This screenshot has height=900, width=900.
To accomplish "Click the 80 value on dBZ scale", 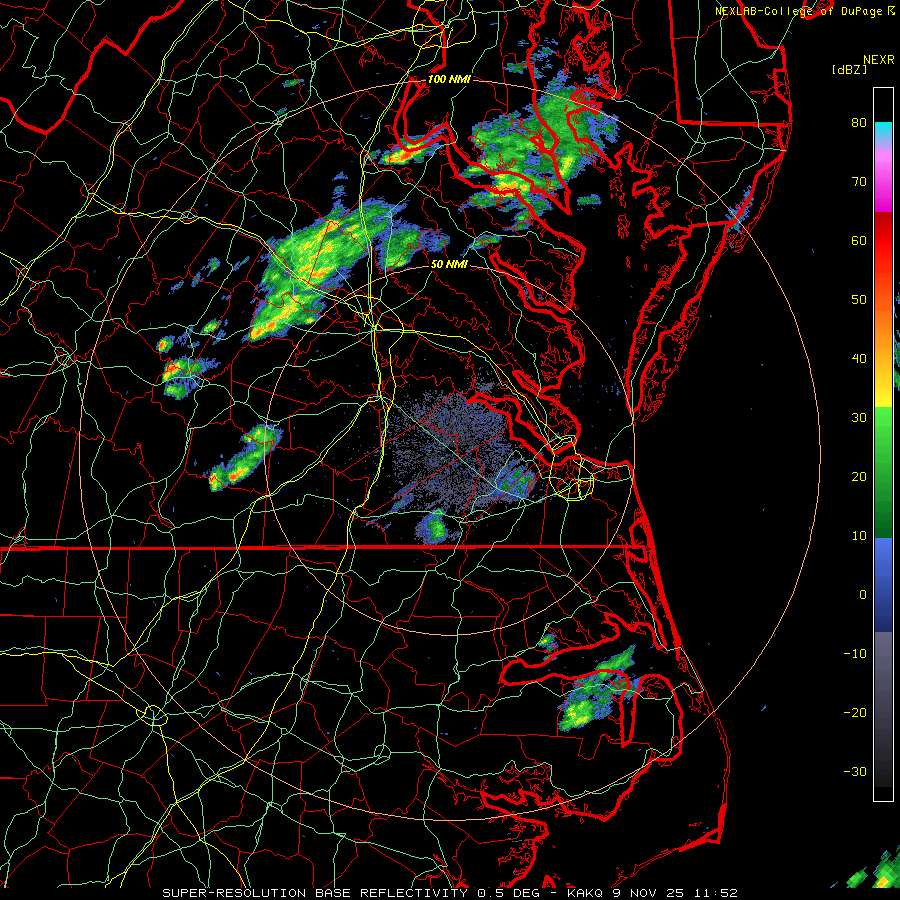I will pyautogui.click(x=859, y=122).
